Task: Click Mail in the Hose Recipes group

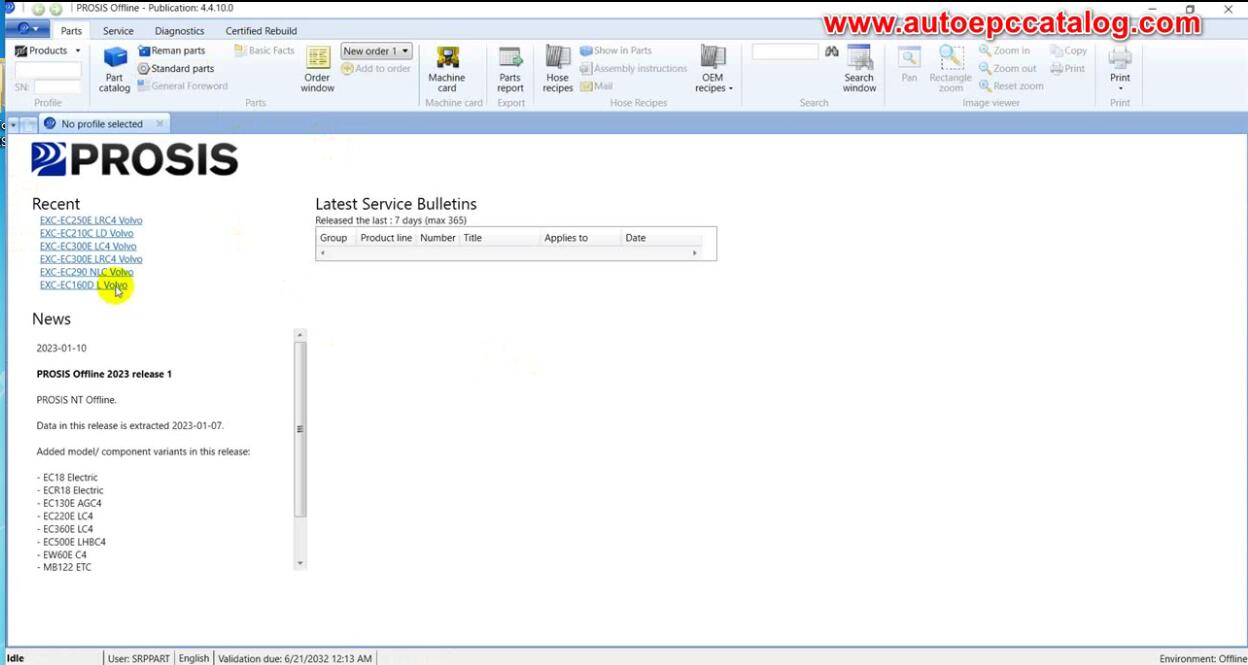Action: tap(596, 86)
